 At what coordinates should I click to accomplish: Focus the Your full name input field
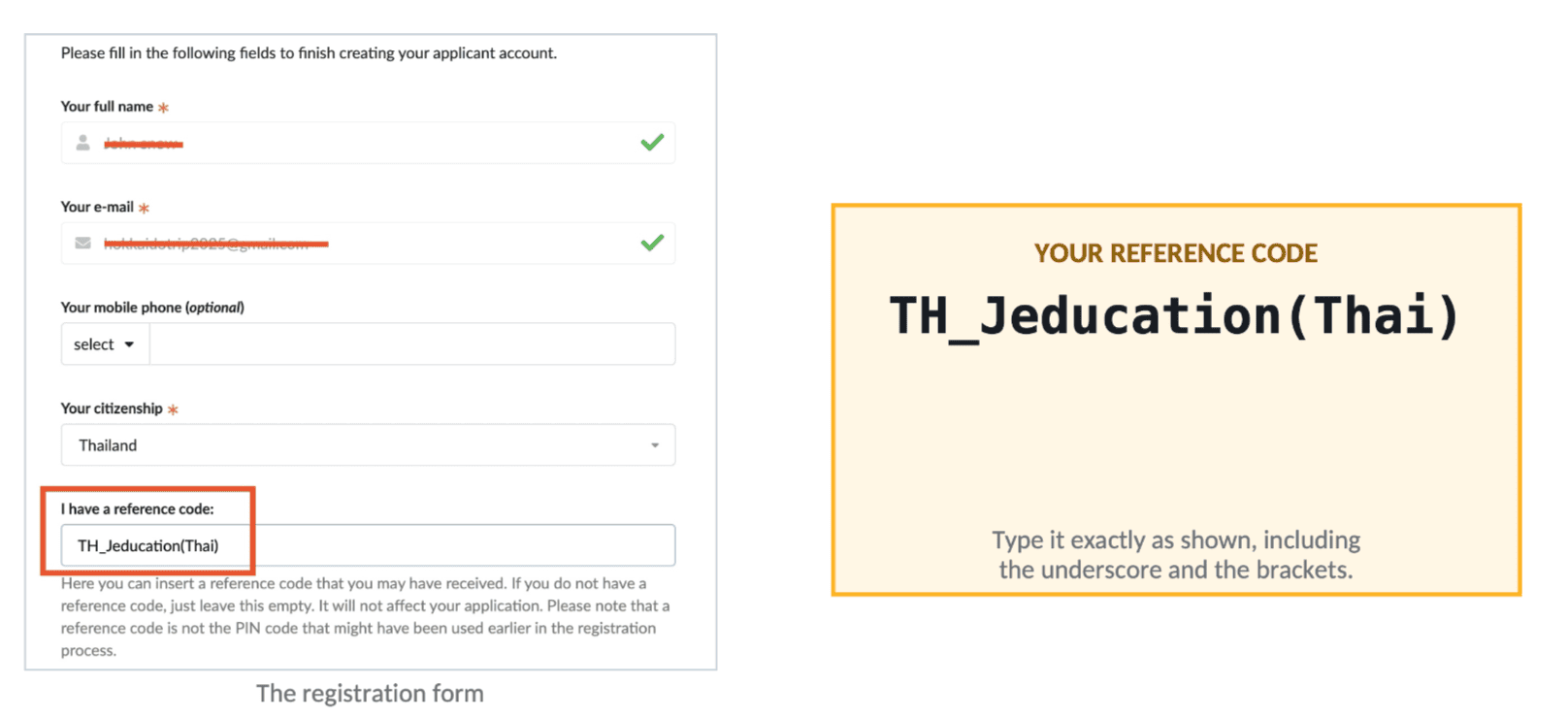368,143
